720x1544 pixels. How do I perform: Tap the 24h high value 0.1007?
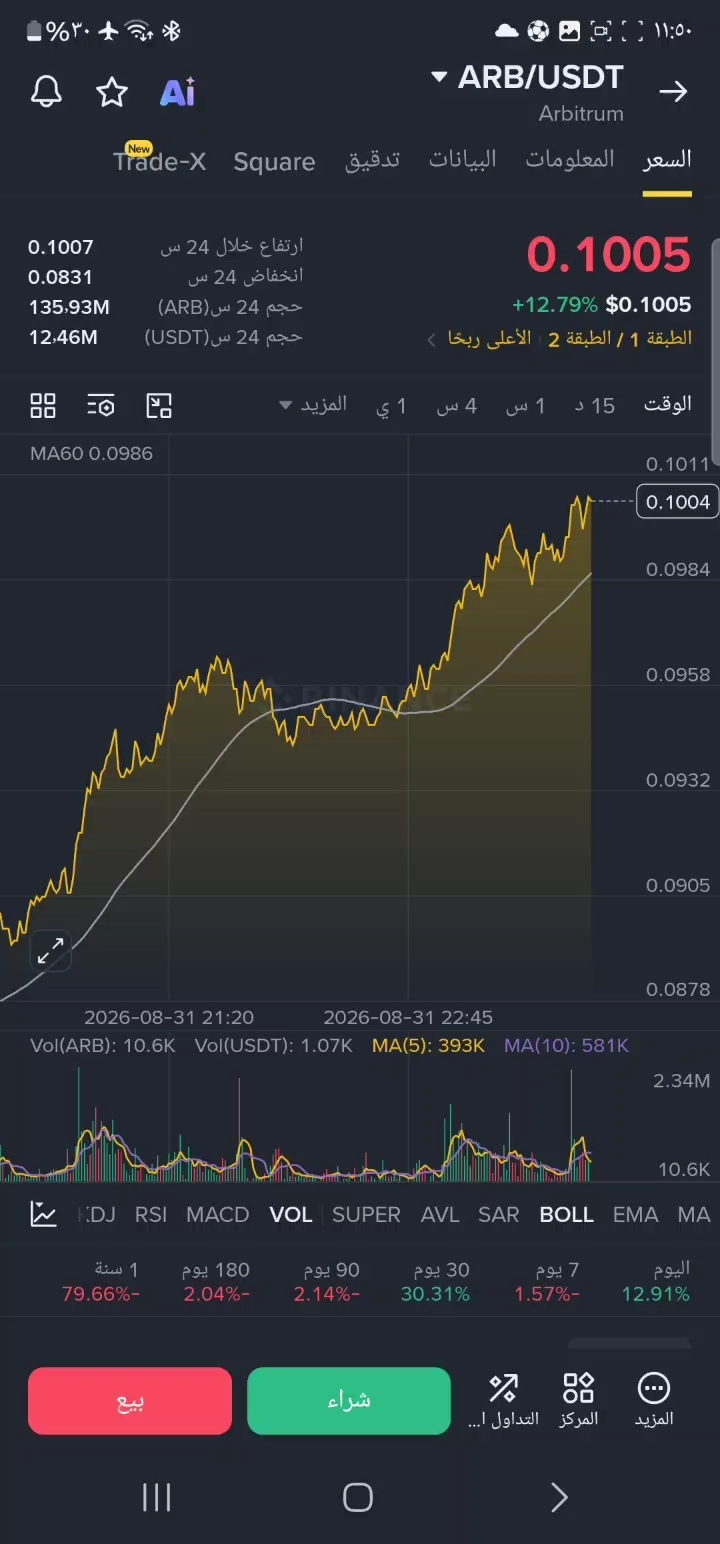coord(61,247)
